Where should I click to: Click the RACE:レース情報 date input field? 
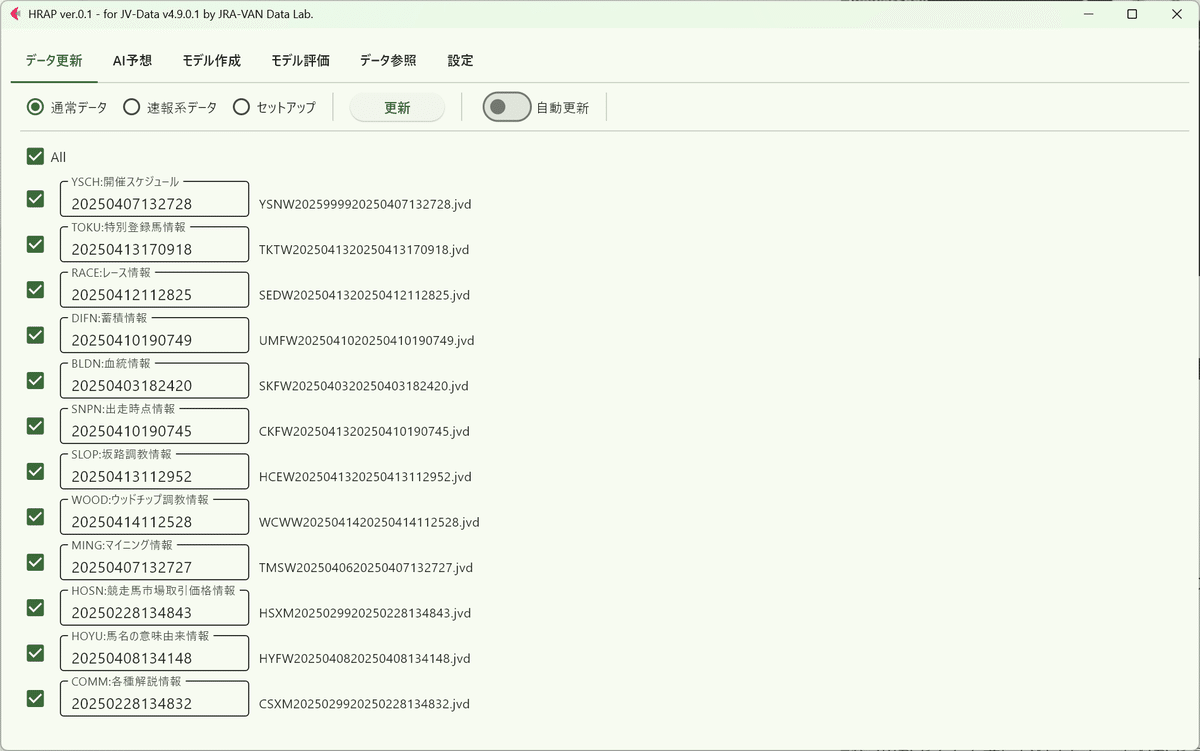point(154,289)
